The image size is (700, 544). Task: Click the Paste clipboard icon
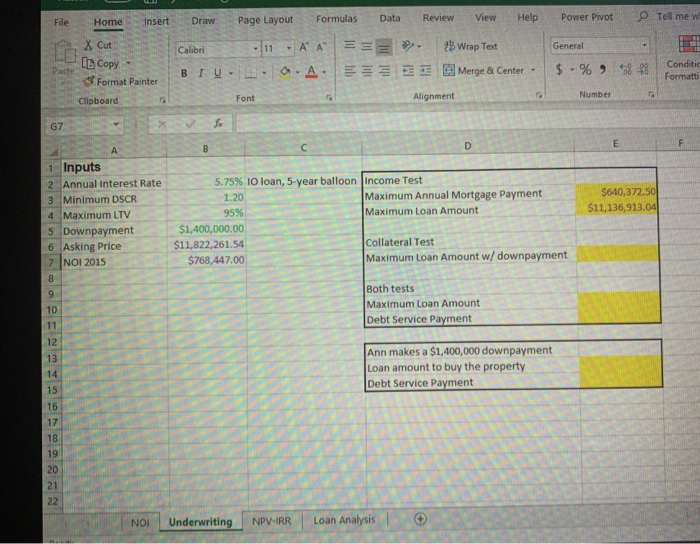tap(65, 52)
